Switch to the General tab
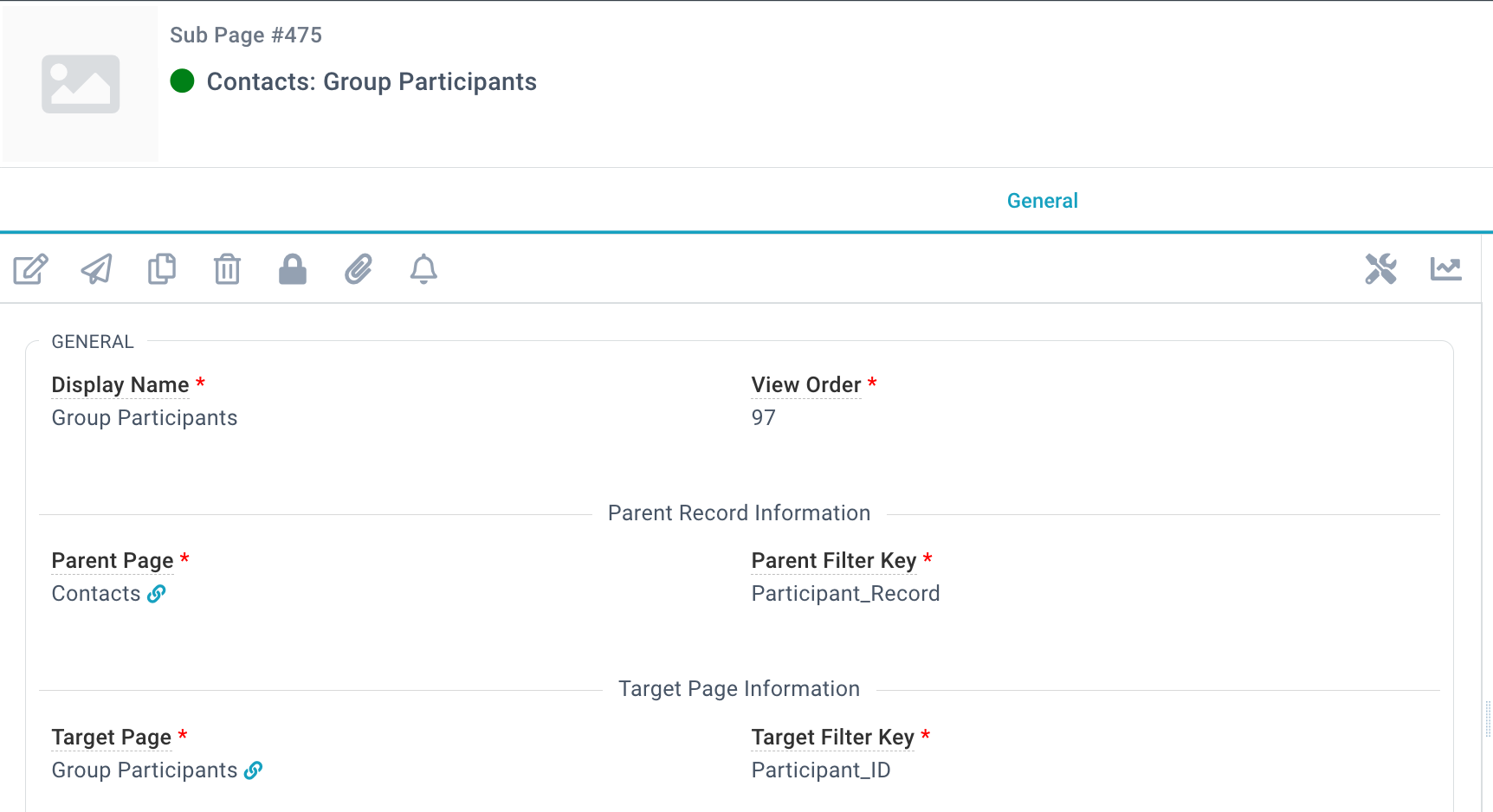The height and width of the screenshot is (812, 1493). click(x=1042, y=201)
